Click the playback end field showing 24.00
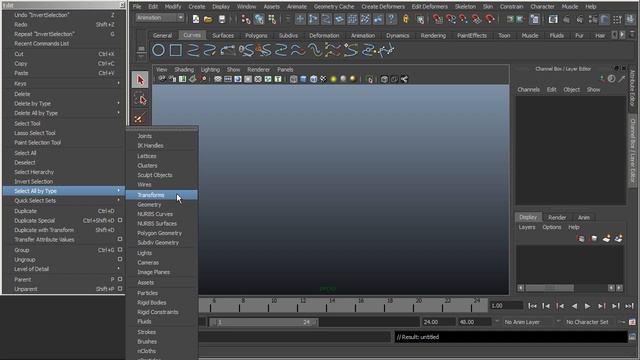 [x=438, y=322]
